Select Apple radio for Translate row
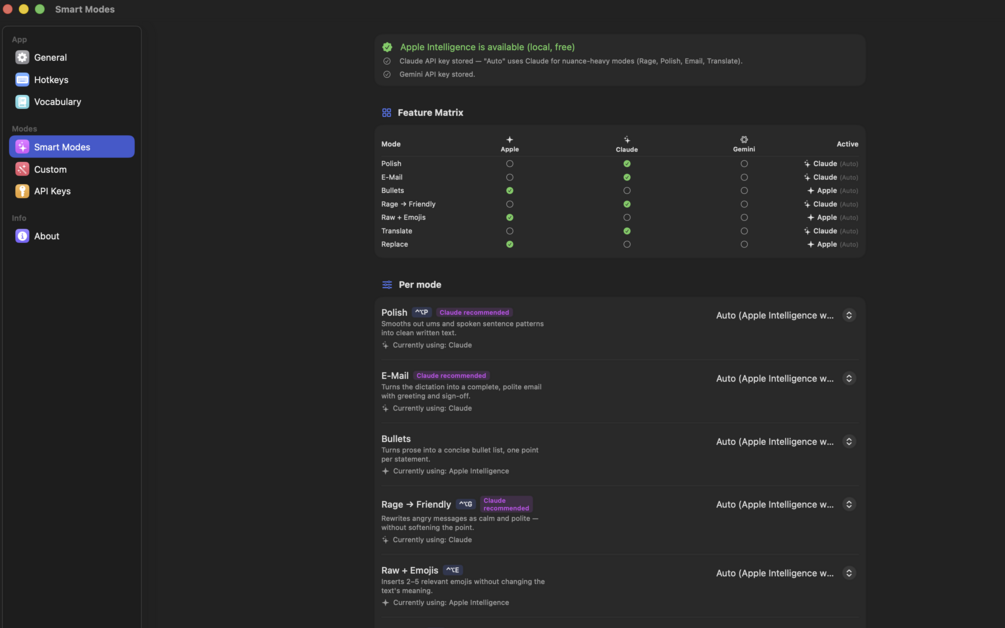Screen dimensions: 1005x628 (510, 231)
